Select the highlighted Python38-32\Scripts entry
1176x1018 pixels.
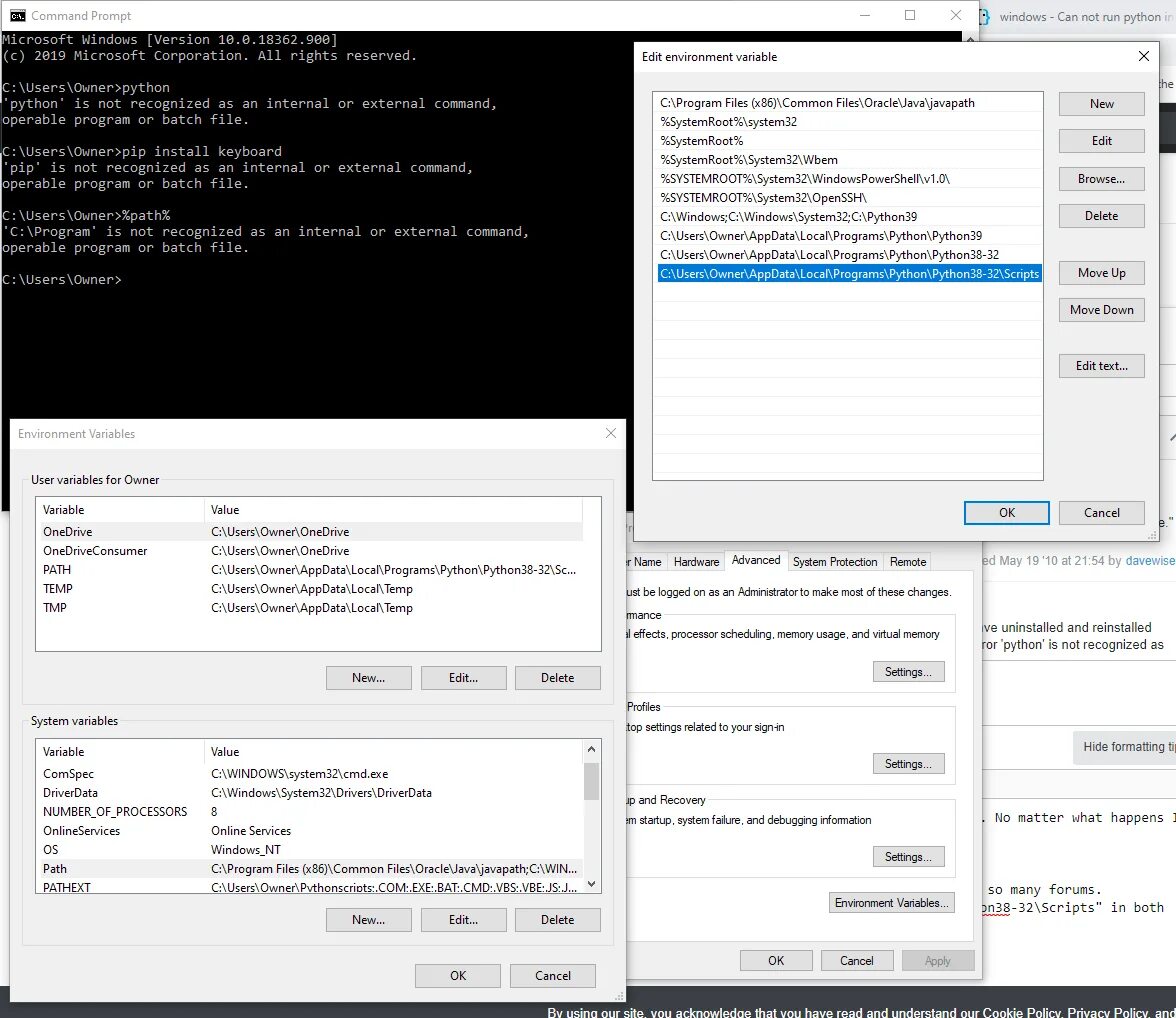[x=848, y=274]
